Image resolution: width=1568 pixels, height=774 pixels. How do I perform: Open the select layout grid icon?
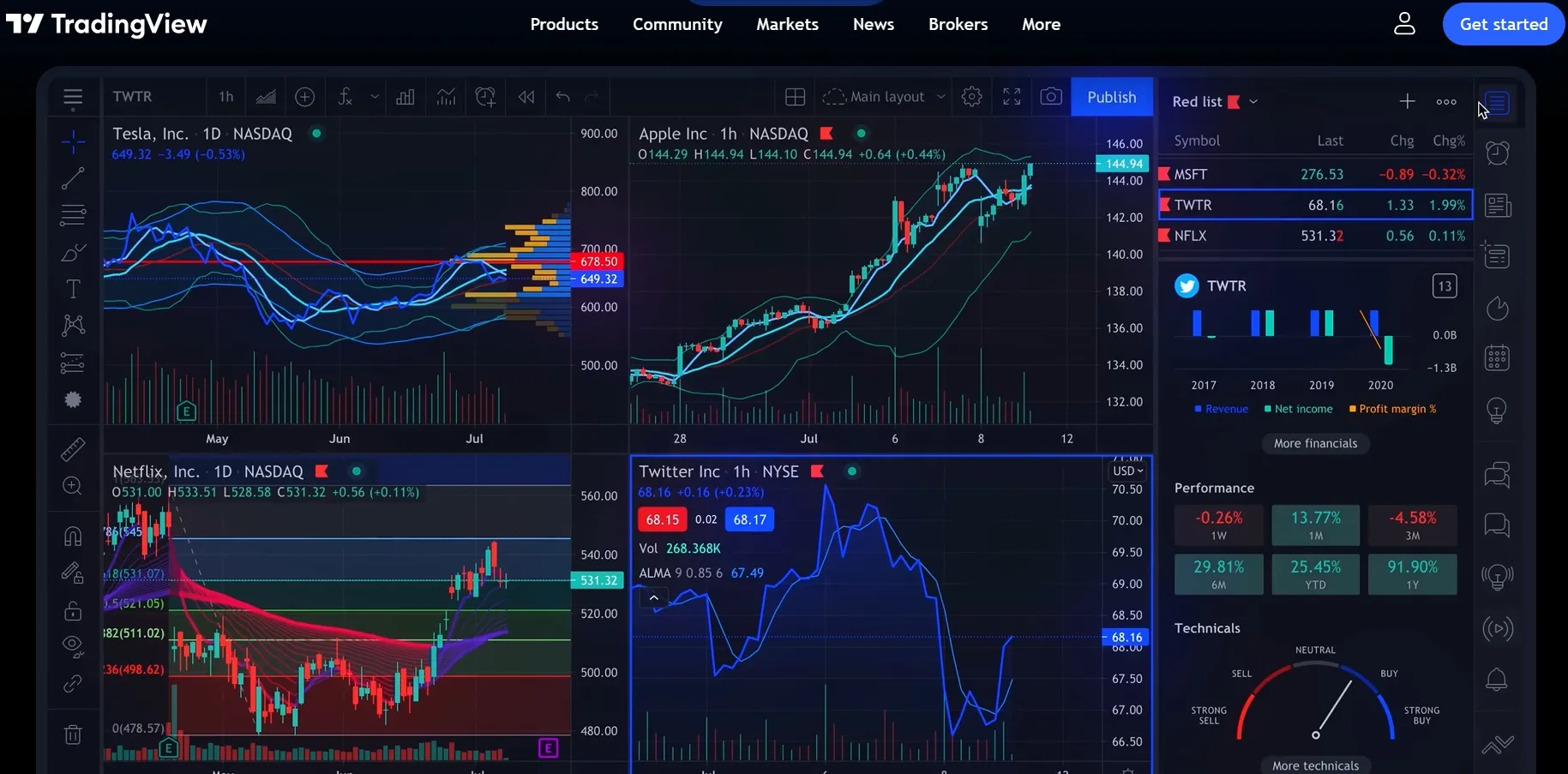[x=796, y=97]
